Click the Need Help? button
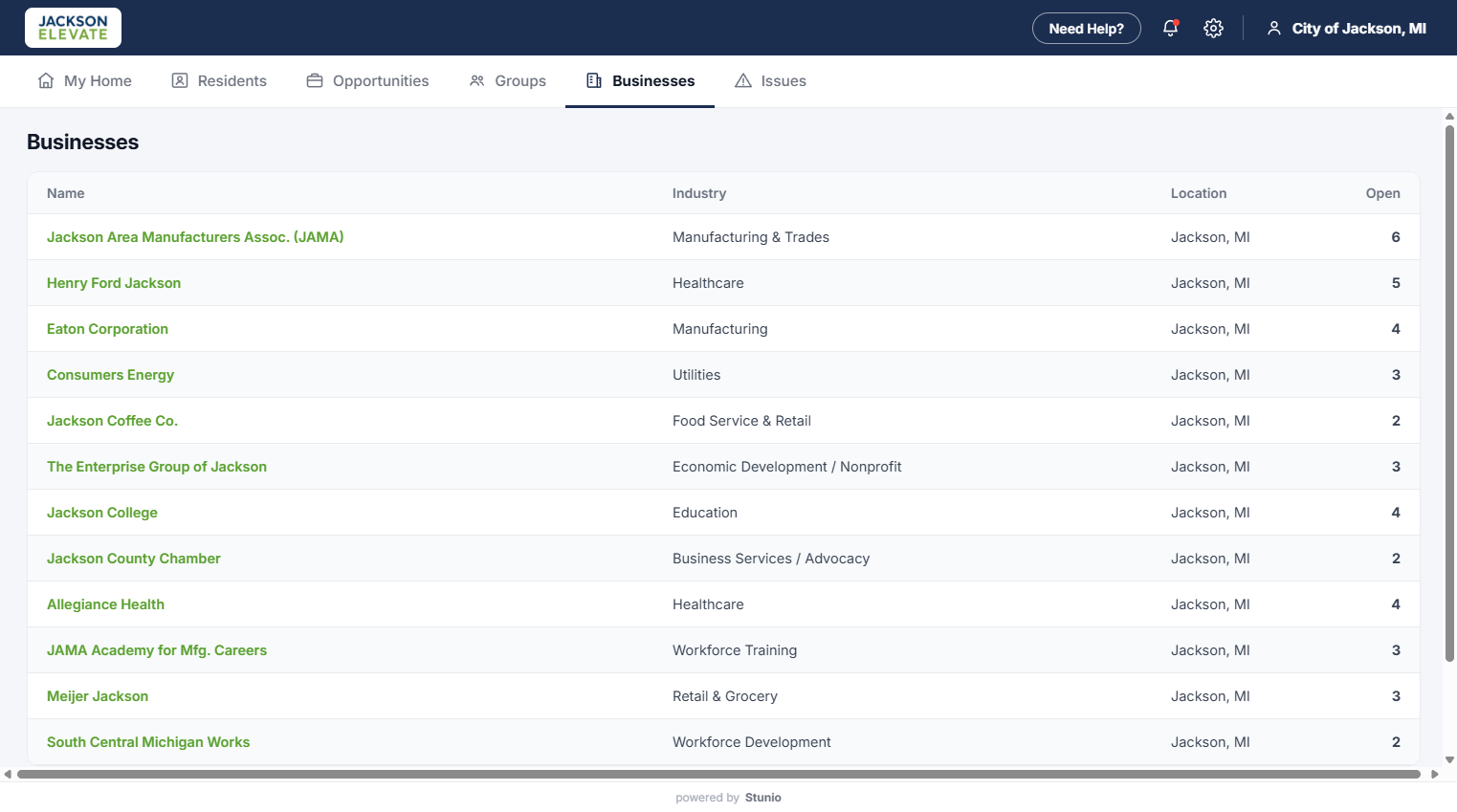Image resolution: width=1457 pixels, height=812 pixels. coord(1086,29)
